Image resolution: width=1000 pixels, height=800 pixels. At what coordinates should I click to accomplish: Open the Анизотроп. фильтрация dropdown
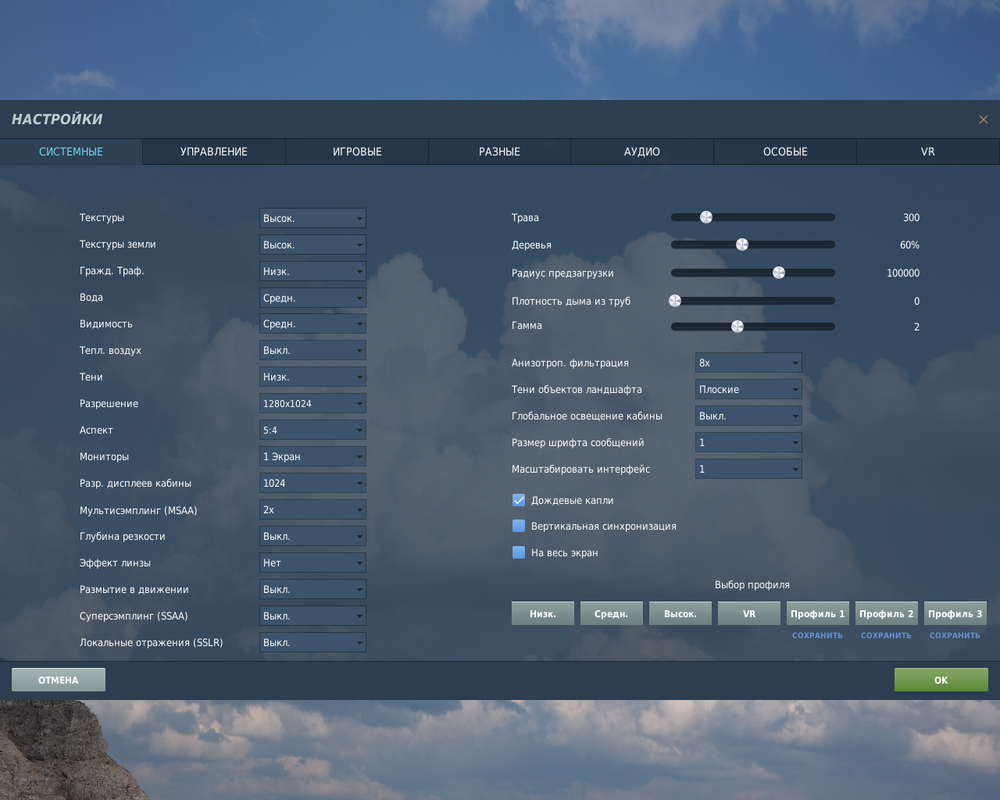[x=748, y=362]
